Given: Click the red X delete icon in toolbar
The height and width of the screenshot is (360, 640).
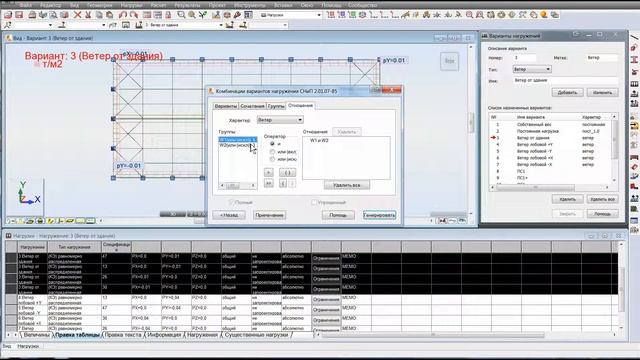Looking at the screenshot, I should click(x=77, y=15).
